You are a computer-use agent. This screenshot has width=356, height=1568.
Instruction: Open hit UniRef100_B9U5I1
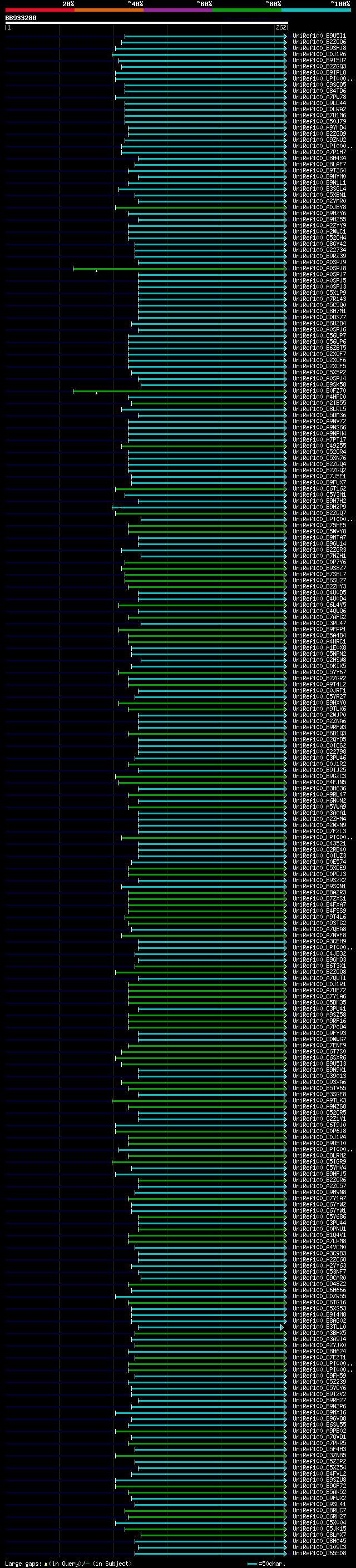point(319,36)
